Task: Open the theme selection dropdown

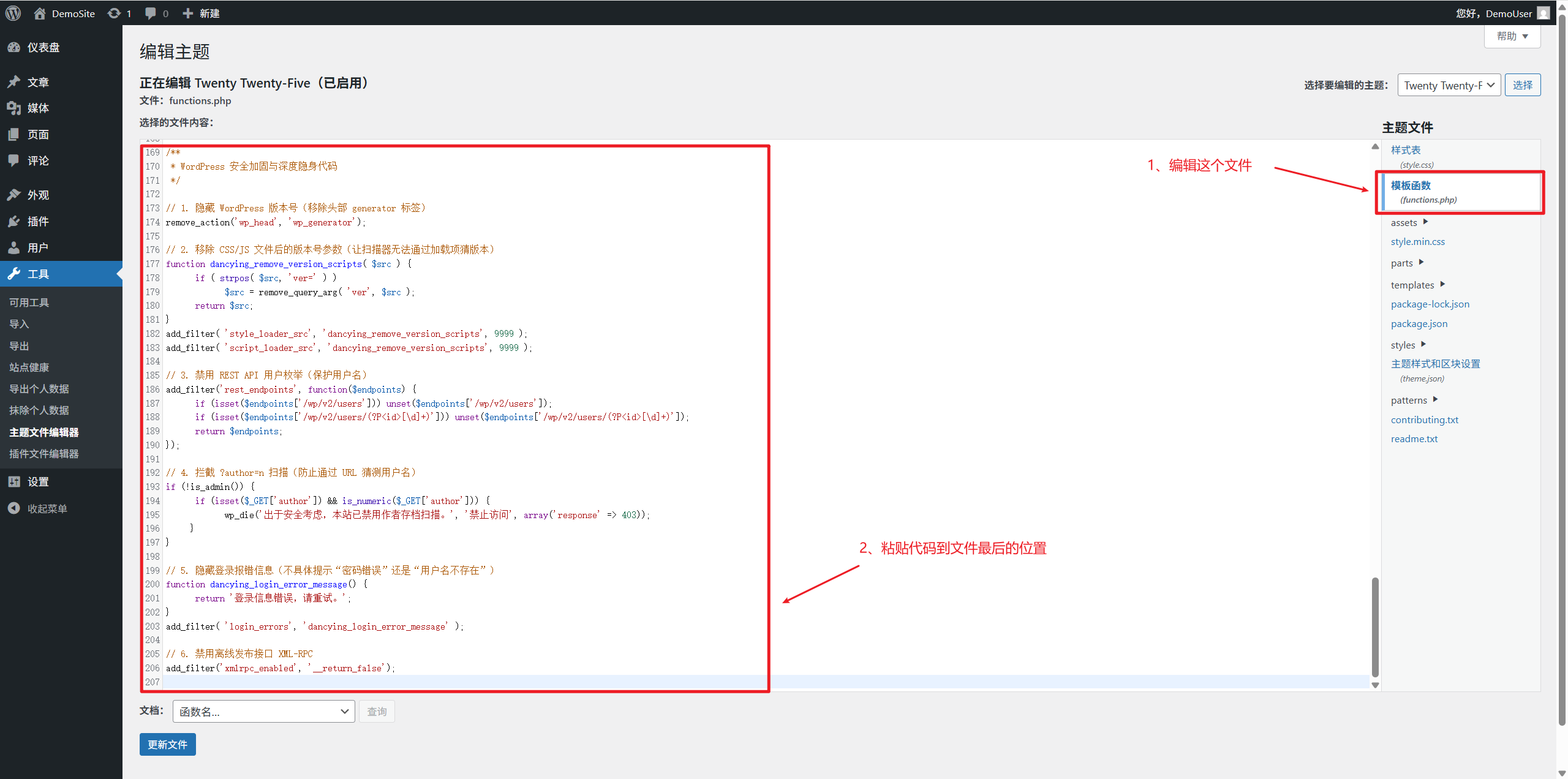Action: (1449, 85)
